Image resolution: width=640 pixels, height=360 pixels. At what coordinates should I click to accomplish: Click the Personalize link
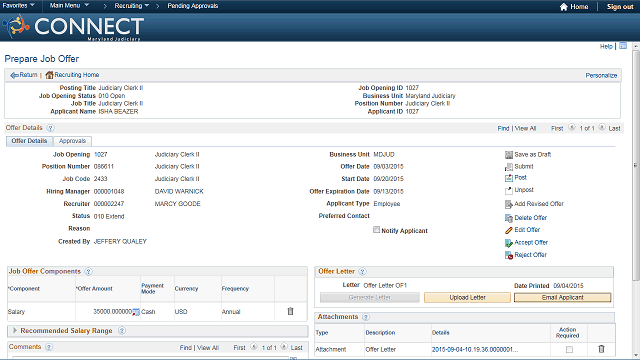601,76
